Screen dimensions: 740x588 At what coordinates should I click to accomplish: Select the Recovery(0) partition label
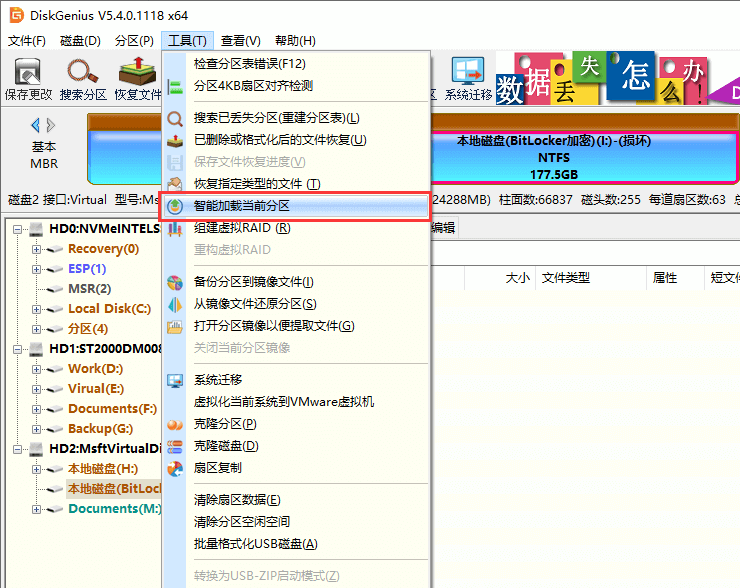[x=103, y=249]
